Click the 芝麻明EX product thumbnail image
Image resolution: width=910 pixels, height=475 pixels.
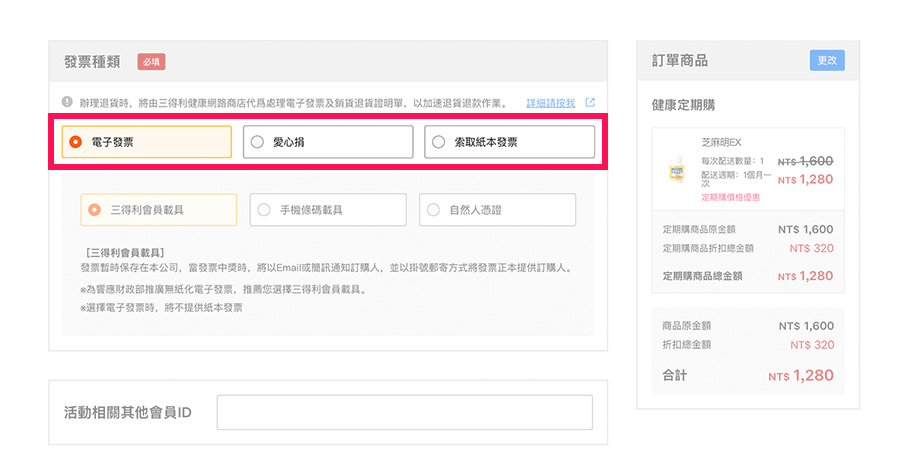[675, 170]
